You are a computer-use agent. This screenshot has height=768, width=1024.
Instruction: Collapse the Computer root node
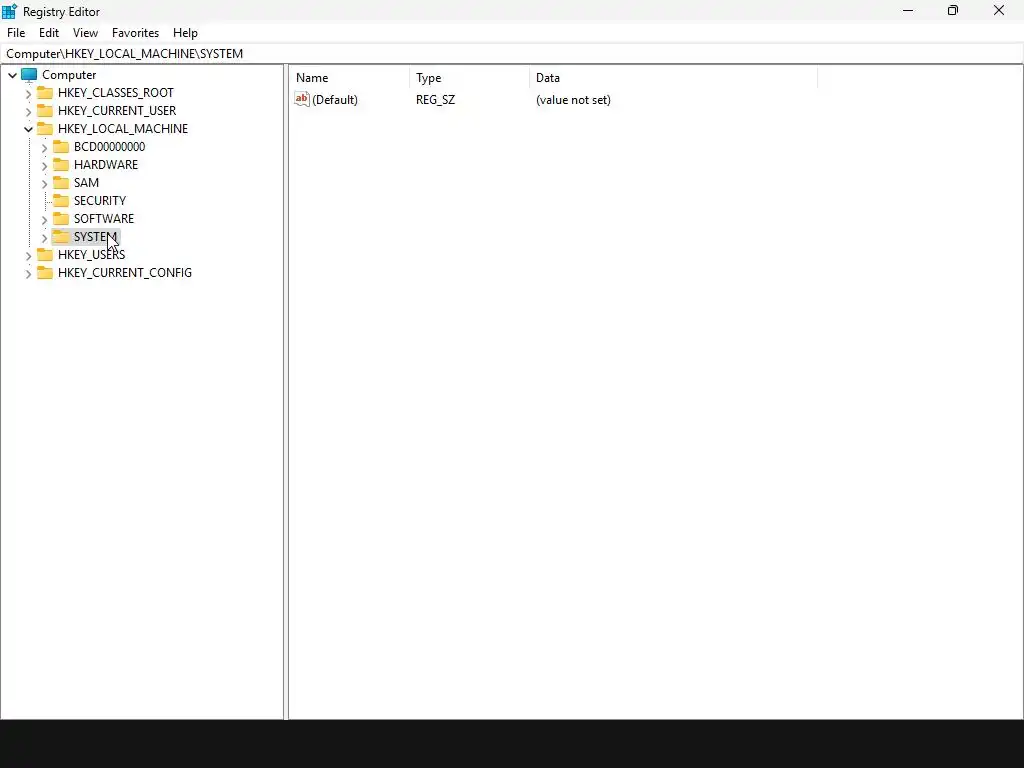(x=12, y=75)
